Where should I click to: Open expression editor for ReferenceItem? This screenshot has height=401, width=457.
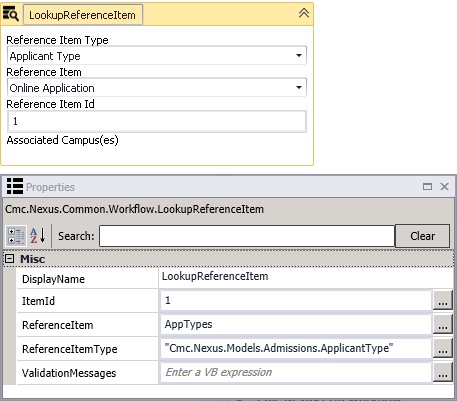[442, 324]
